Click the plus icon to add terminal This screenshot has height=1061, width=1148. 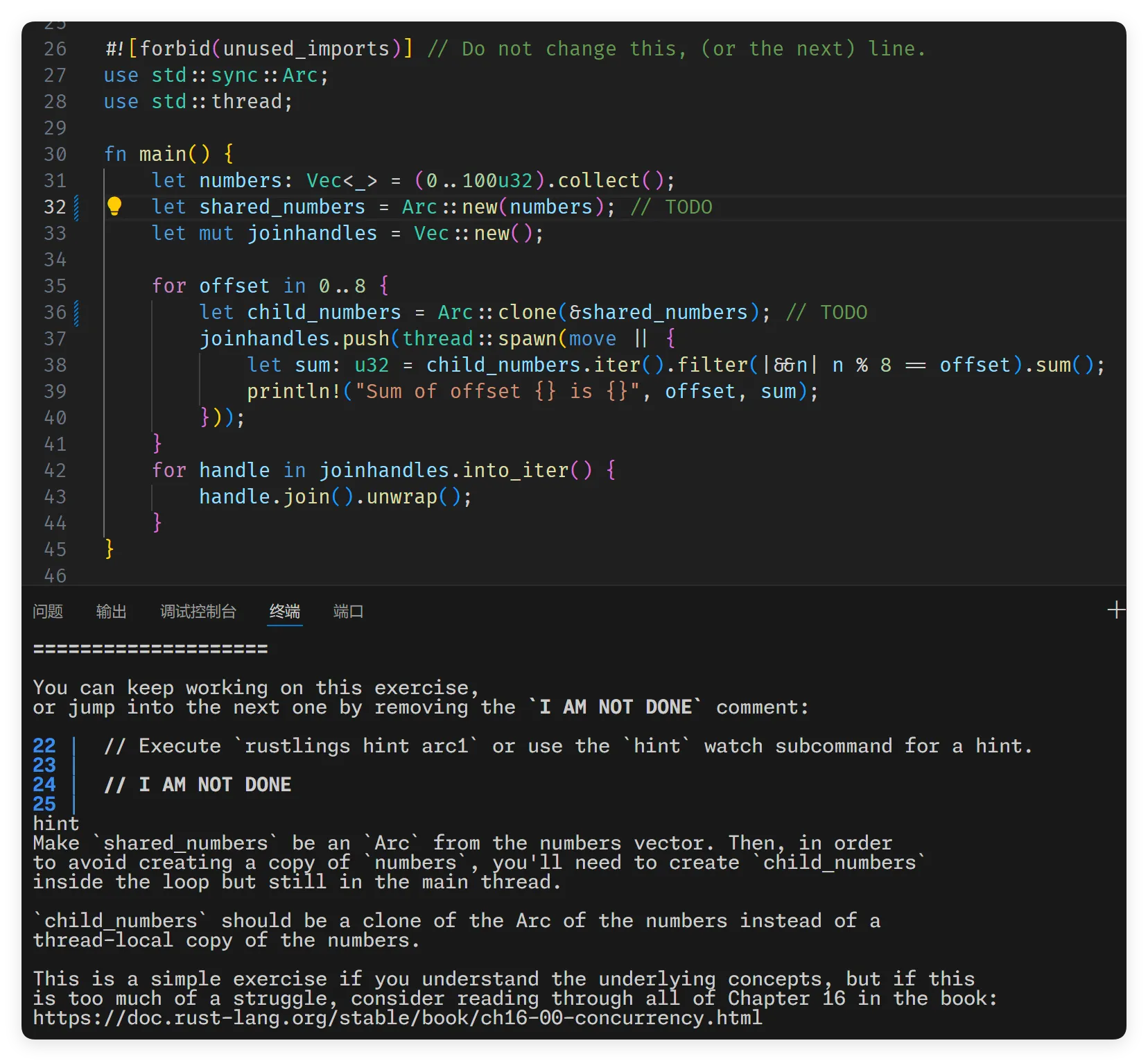click(x=1116, y=610)
